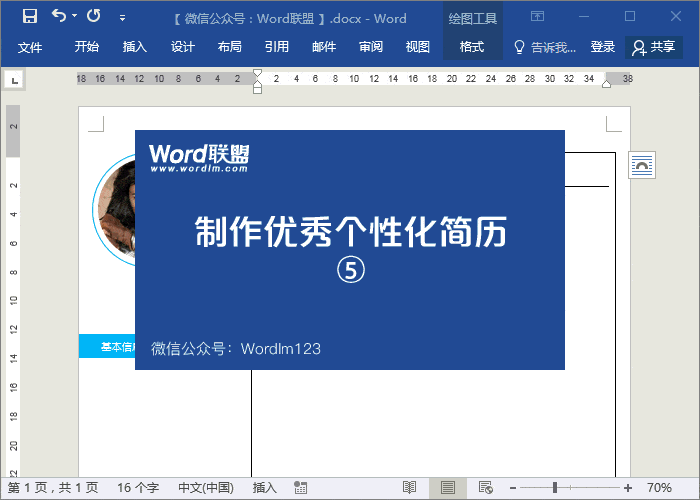The image size is (700, 500).
Task: Toggle the 插入 (Insert) overtype mode
Action: point(265,488)
